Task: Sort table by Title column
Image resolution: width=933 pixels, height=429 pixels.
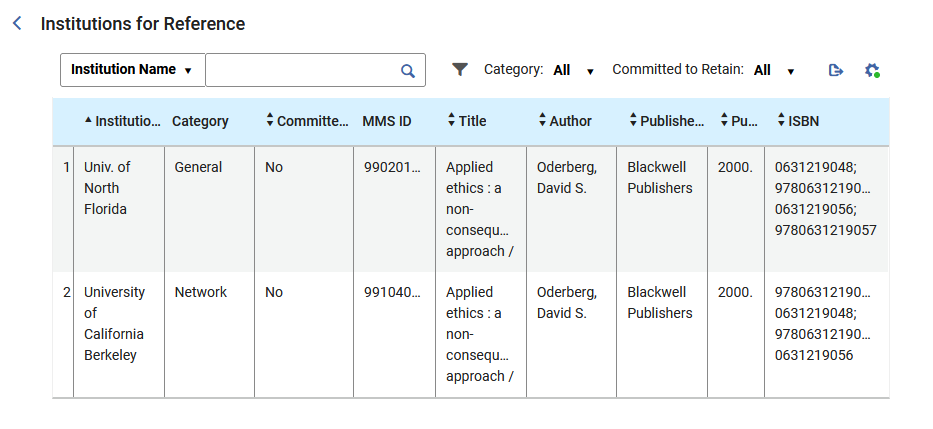Action: [x=451, y=121]
